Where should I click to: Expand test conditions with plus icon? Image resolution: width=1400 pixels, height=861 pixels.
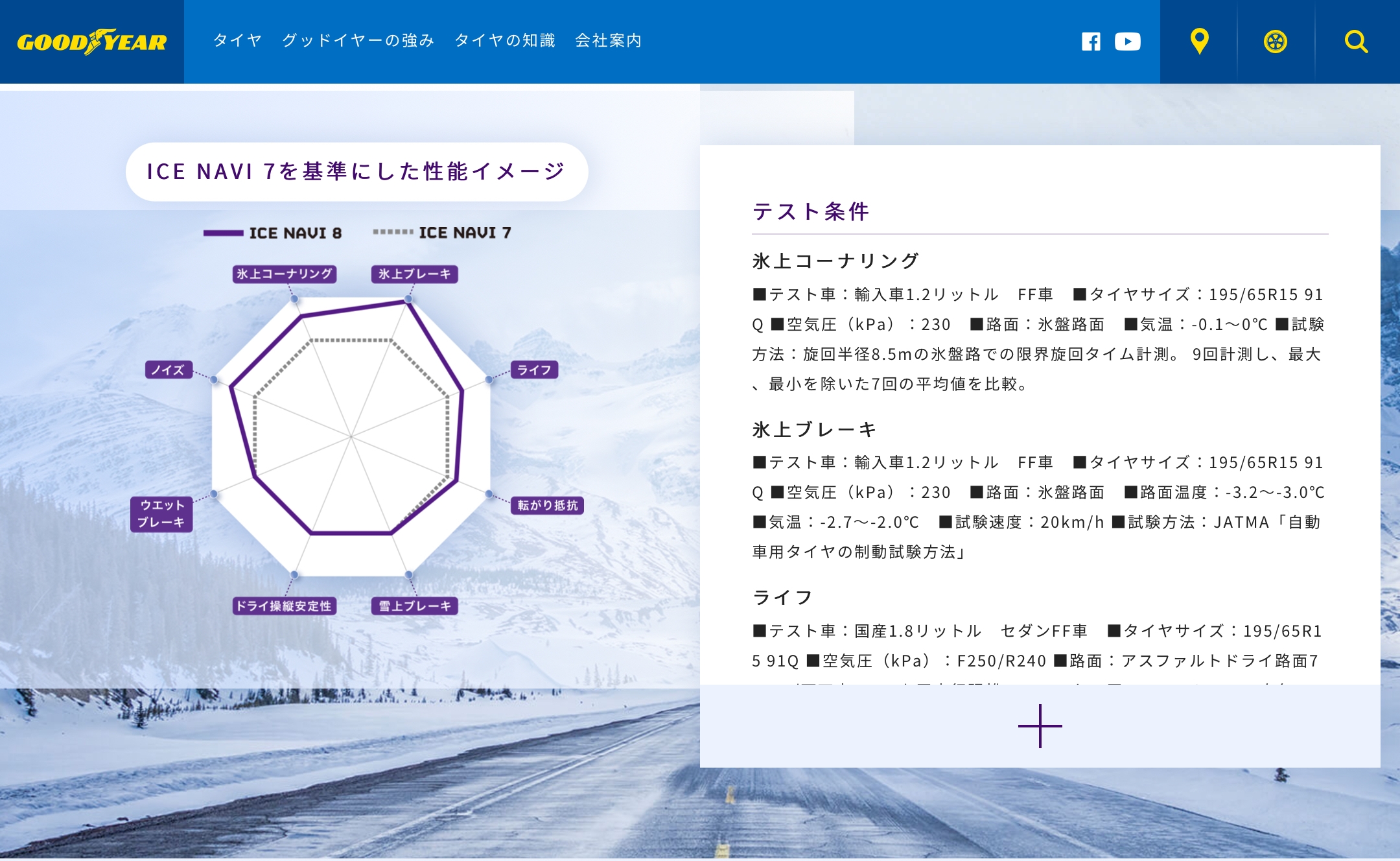coord(1040,726)
